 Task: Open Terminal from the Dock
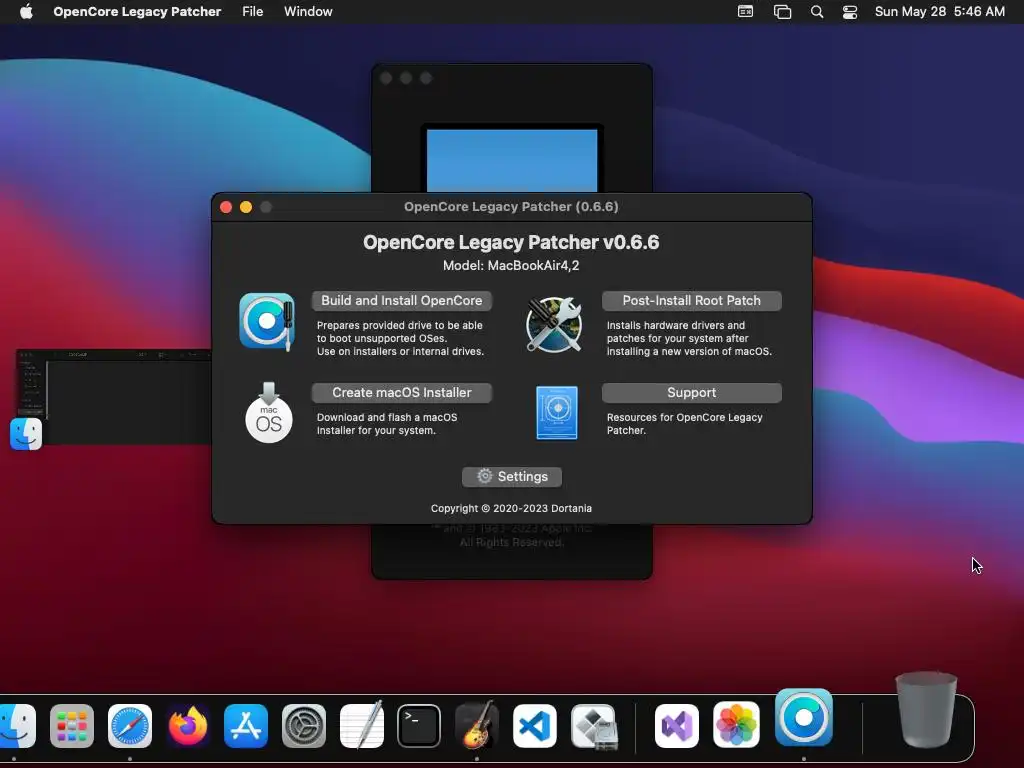pyautogui.click(x=419, y=726)
